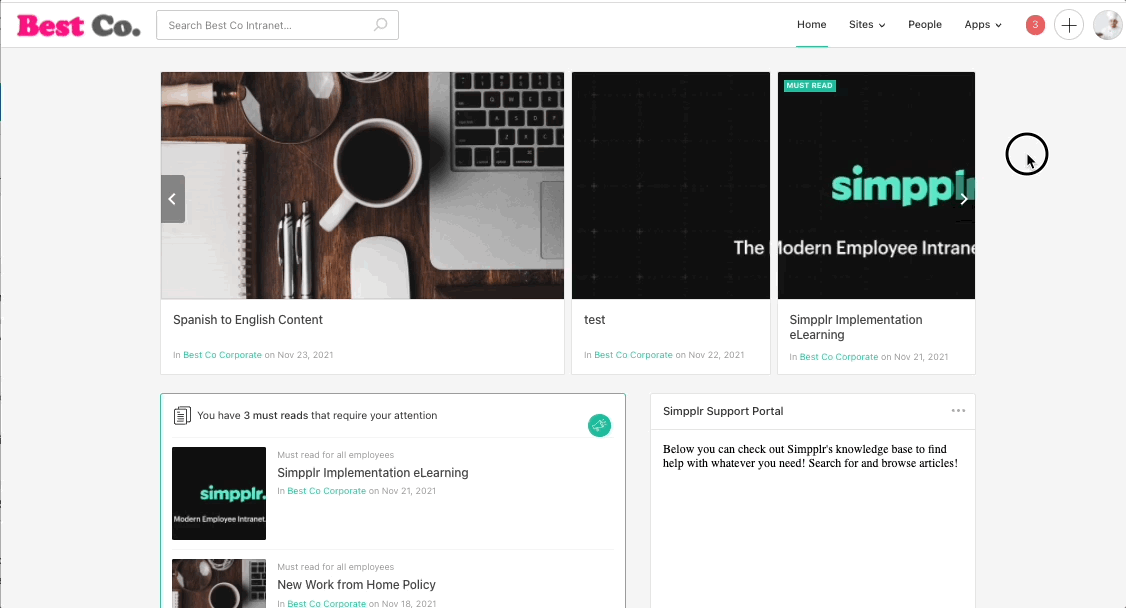The image size is (1126, 608).
Task: Expand the Sites dropdown
Action: pos(867,24)
